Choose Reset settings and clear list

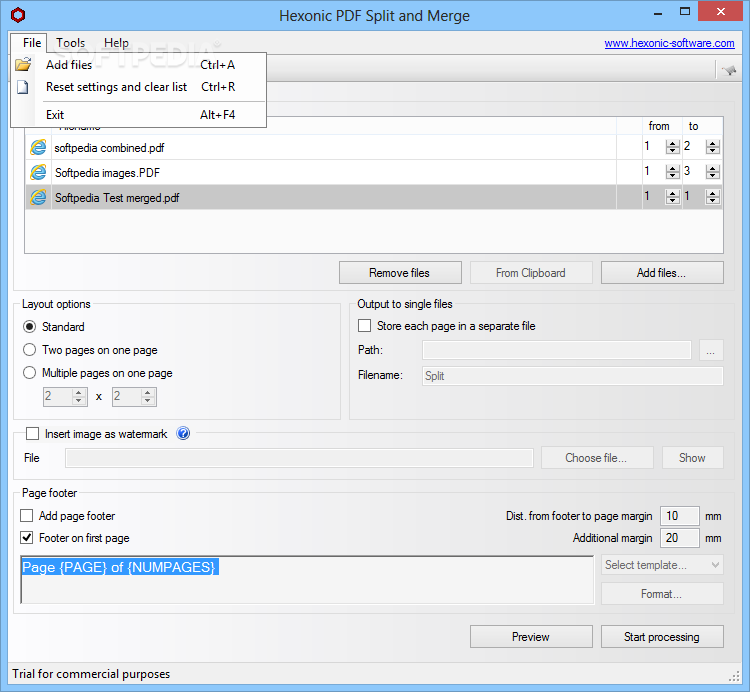pos(139,87)
